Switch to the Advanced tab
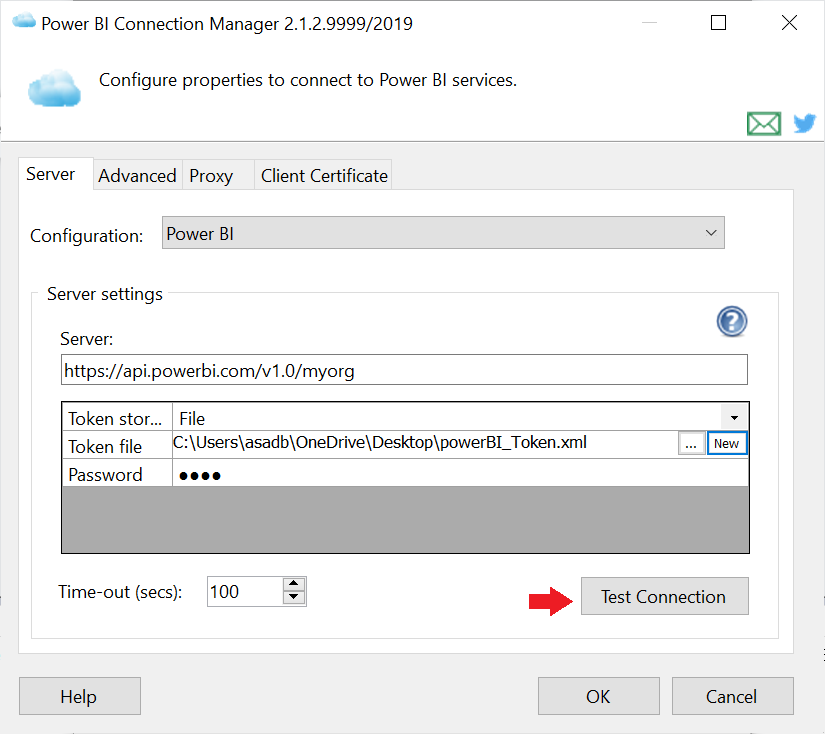The width and height of the screenshot is (825, 734). tap(137, 175)
